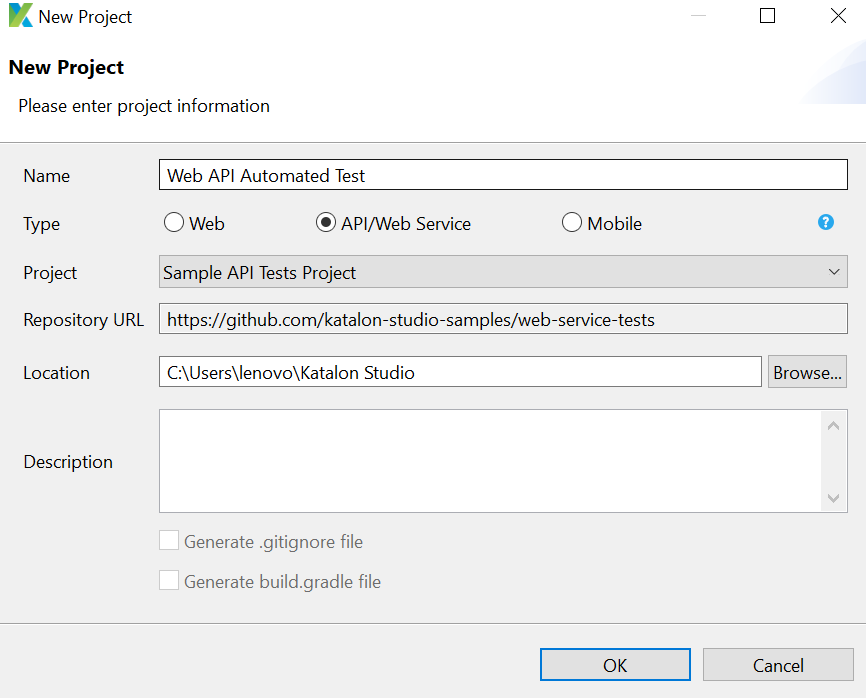Click inside the Description text area
The width and height of the screenshot is (866, 698).
click(x=490, y=460)
